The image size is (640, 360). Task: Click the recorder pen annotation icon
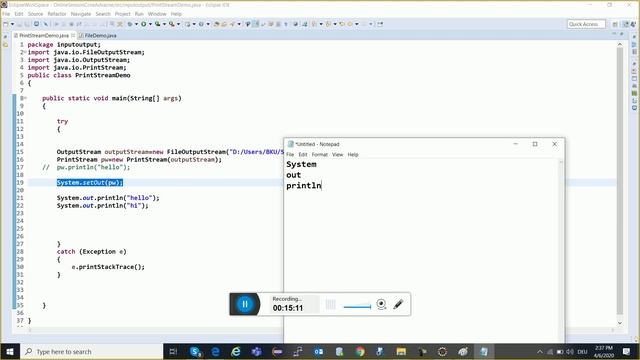[x=398, y=304]
